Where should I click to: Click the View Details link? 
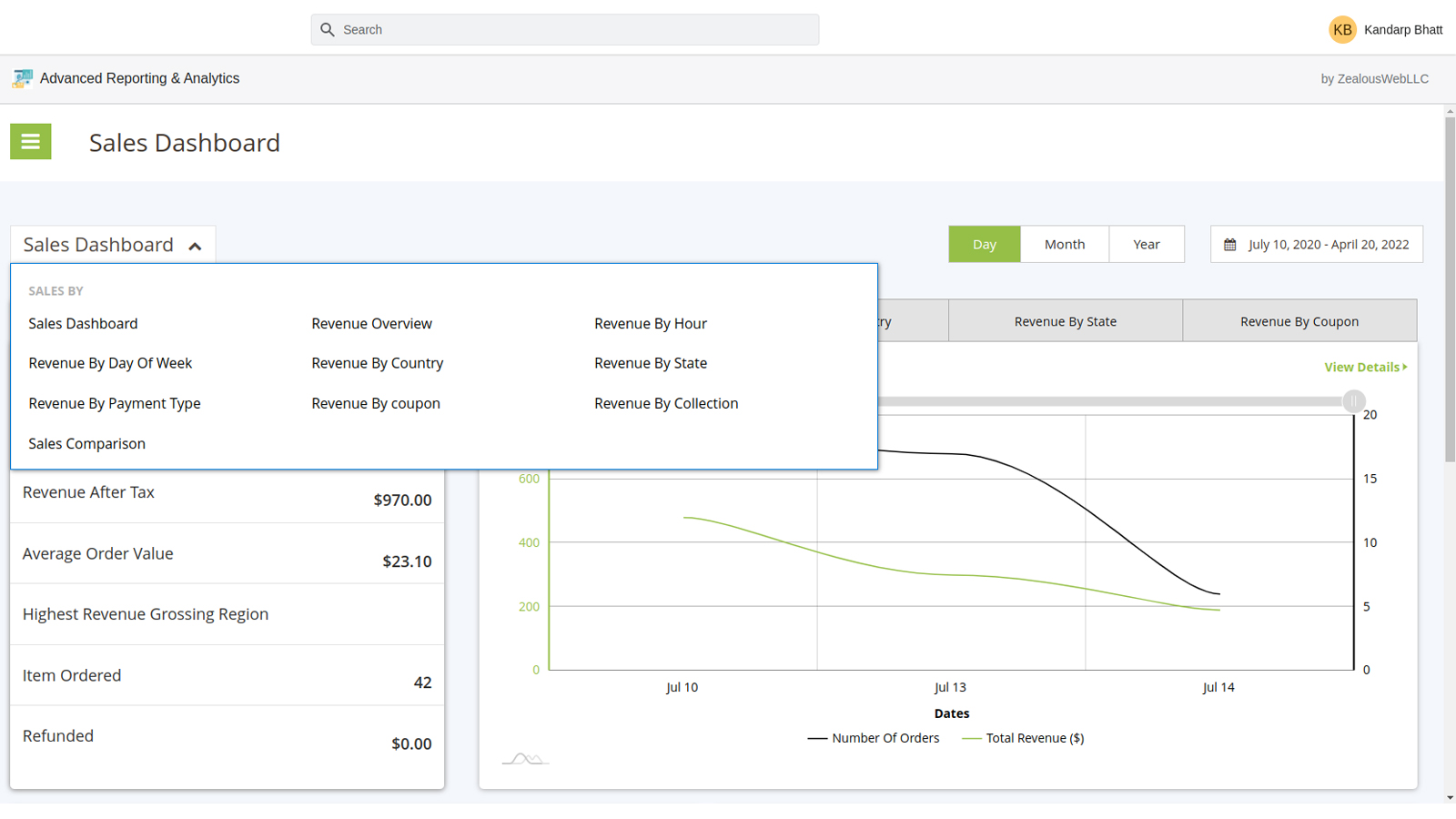pyautogui.click(x=1364, y=368)
